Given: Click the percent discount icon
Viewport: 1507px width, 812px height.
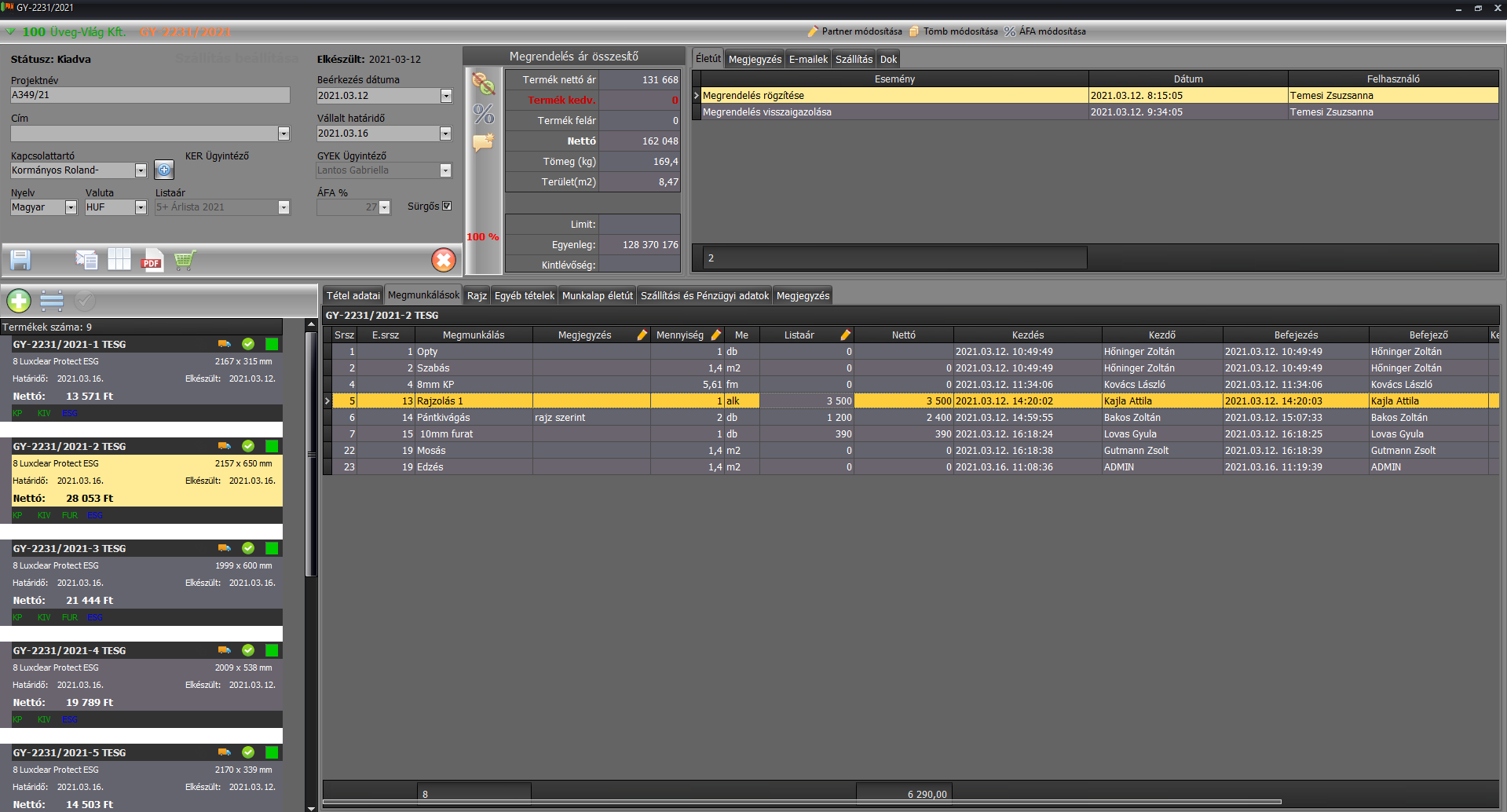Looking at the screenshot, I should (483, 114).
